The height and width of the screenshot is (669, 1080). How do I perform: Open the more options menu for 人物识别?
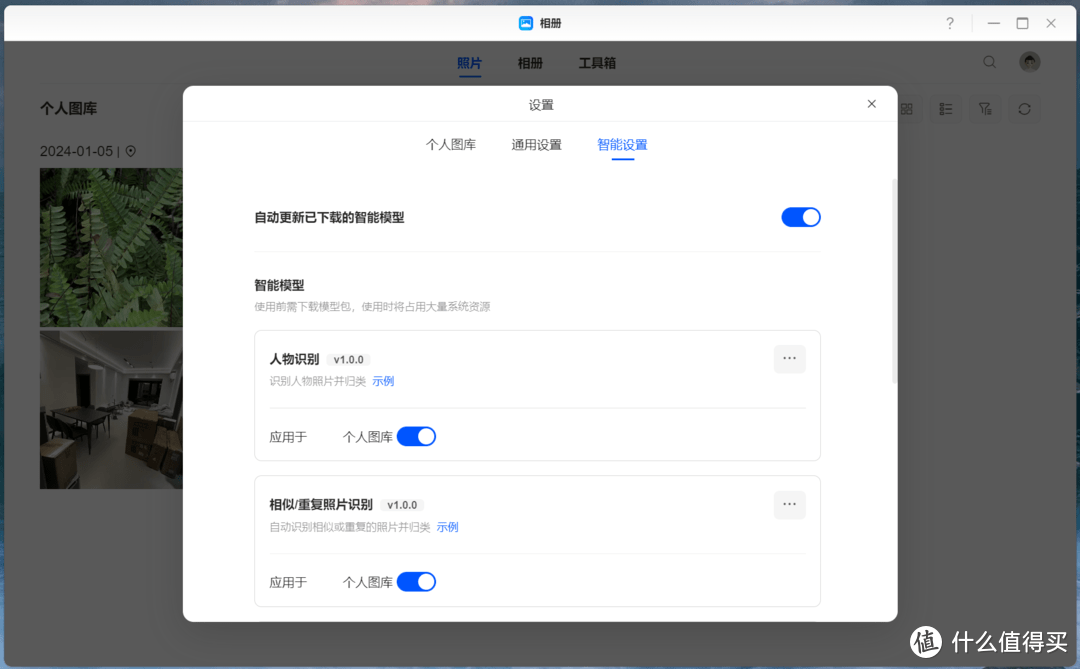coord(789,359)
